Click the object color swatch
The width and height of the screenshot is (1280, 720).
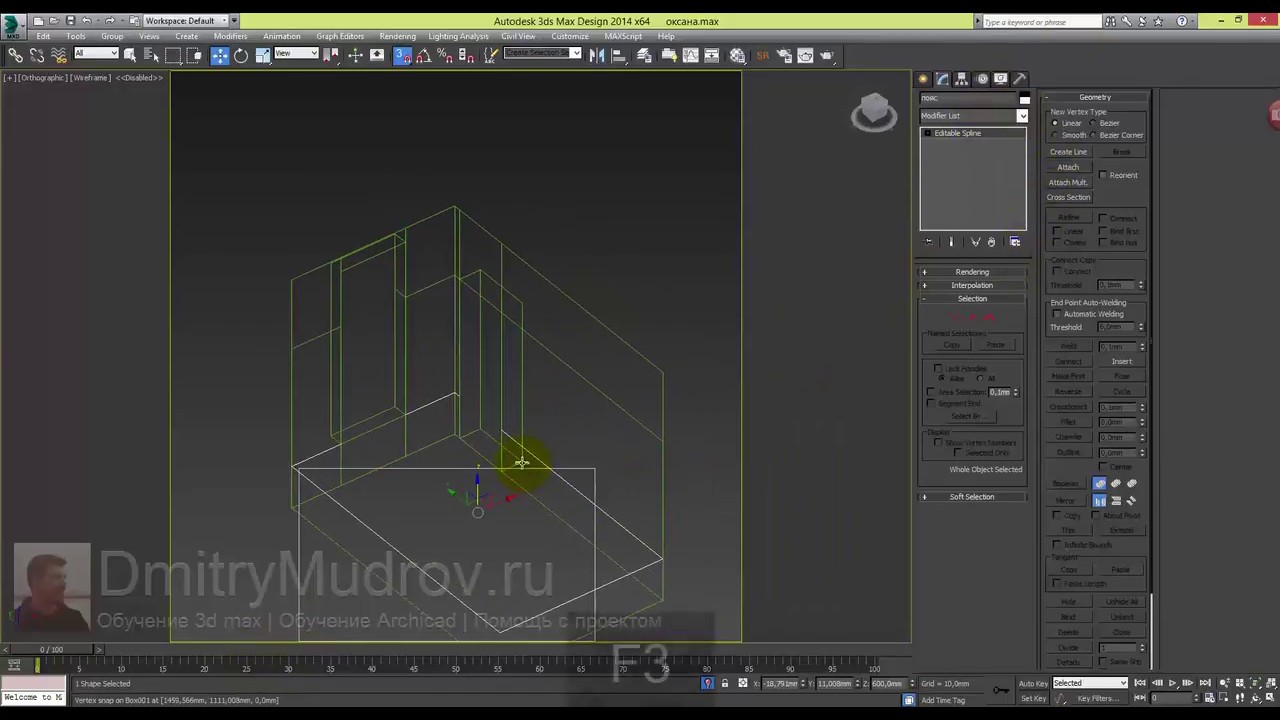pyautogui.click(x=1024, y=98)
